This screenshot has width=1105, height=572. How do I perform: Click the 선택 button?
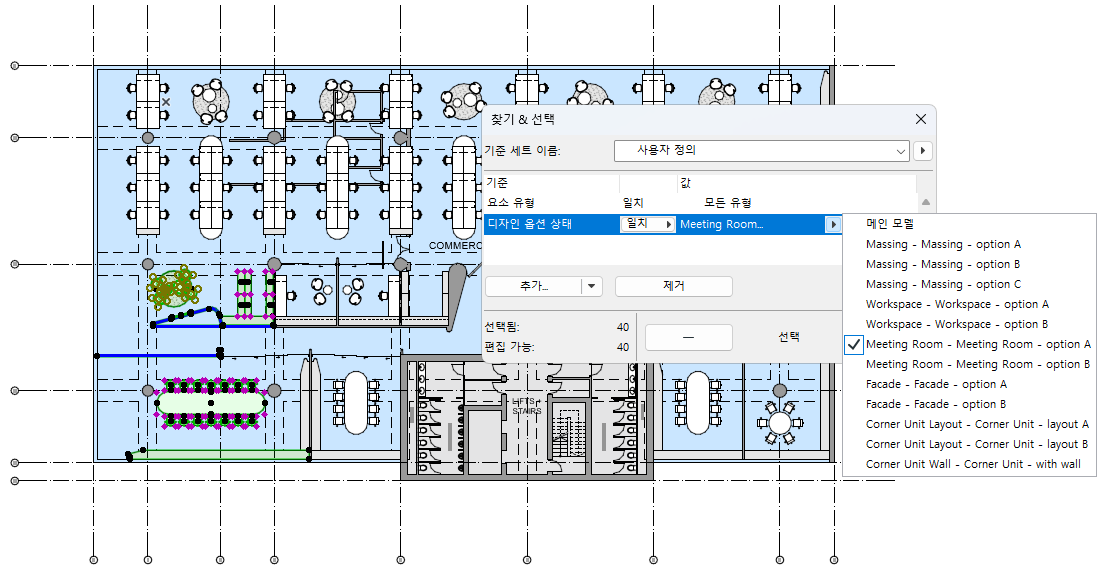789,337
